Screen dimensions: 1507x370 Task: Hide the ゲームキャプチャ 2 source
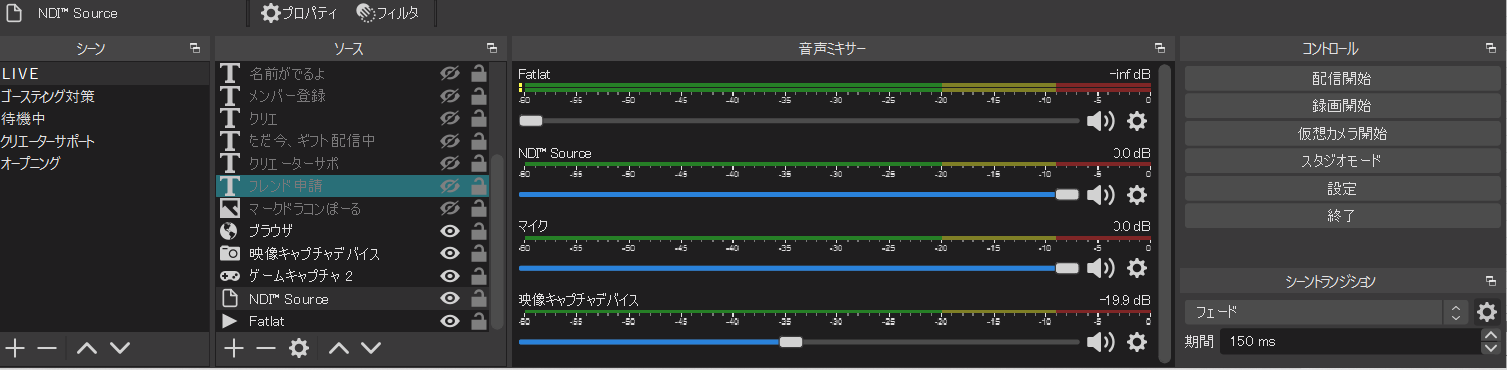[x=450, y=276]
